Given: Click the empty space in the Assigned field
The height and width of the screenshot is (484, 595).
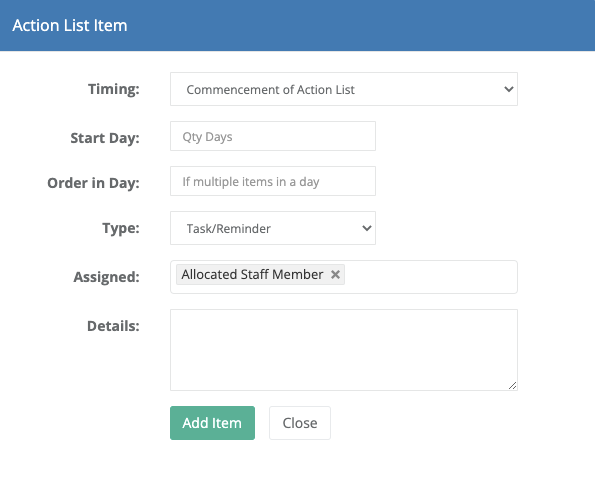Looking at the screenshot, I should 431,277.
